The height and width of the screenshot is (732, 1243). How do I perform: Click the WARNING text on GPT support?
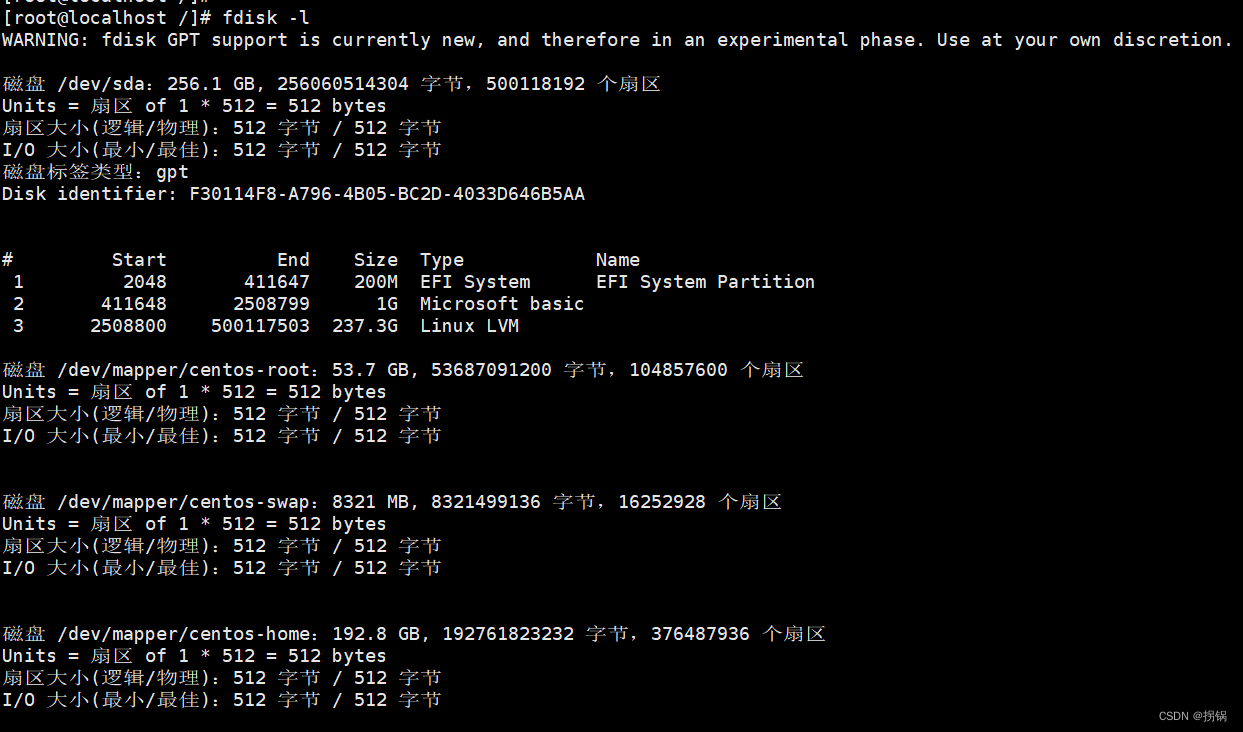coord(618,40)
